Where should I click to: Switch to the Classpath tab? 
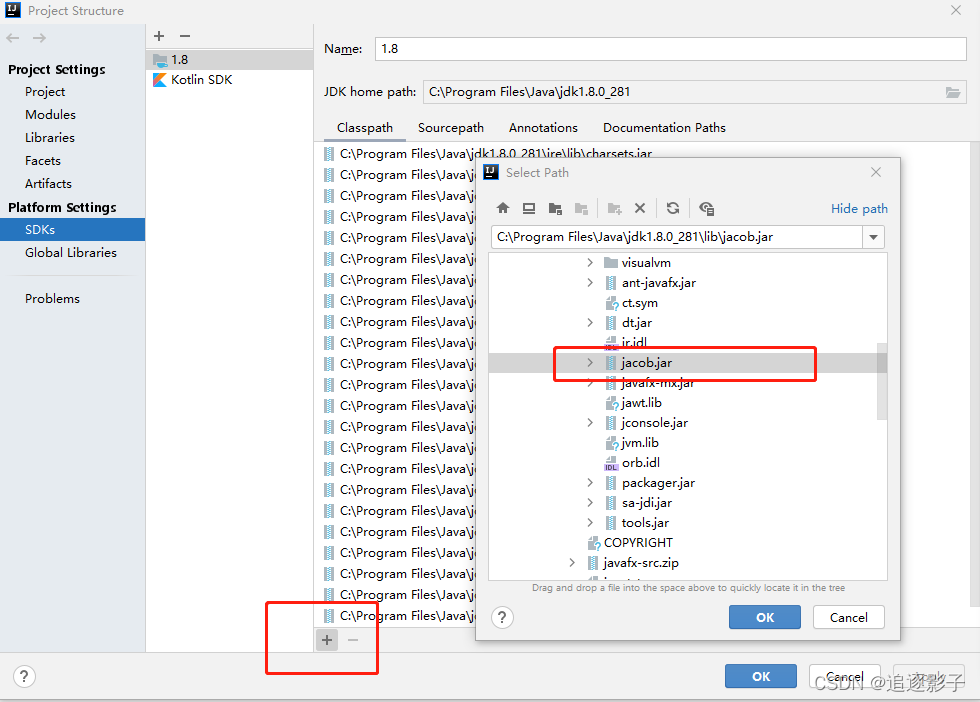365,128
